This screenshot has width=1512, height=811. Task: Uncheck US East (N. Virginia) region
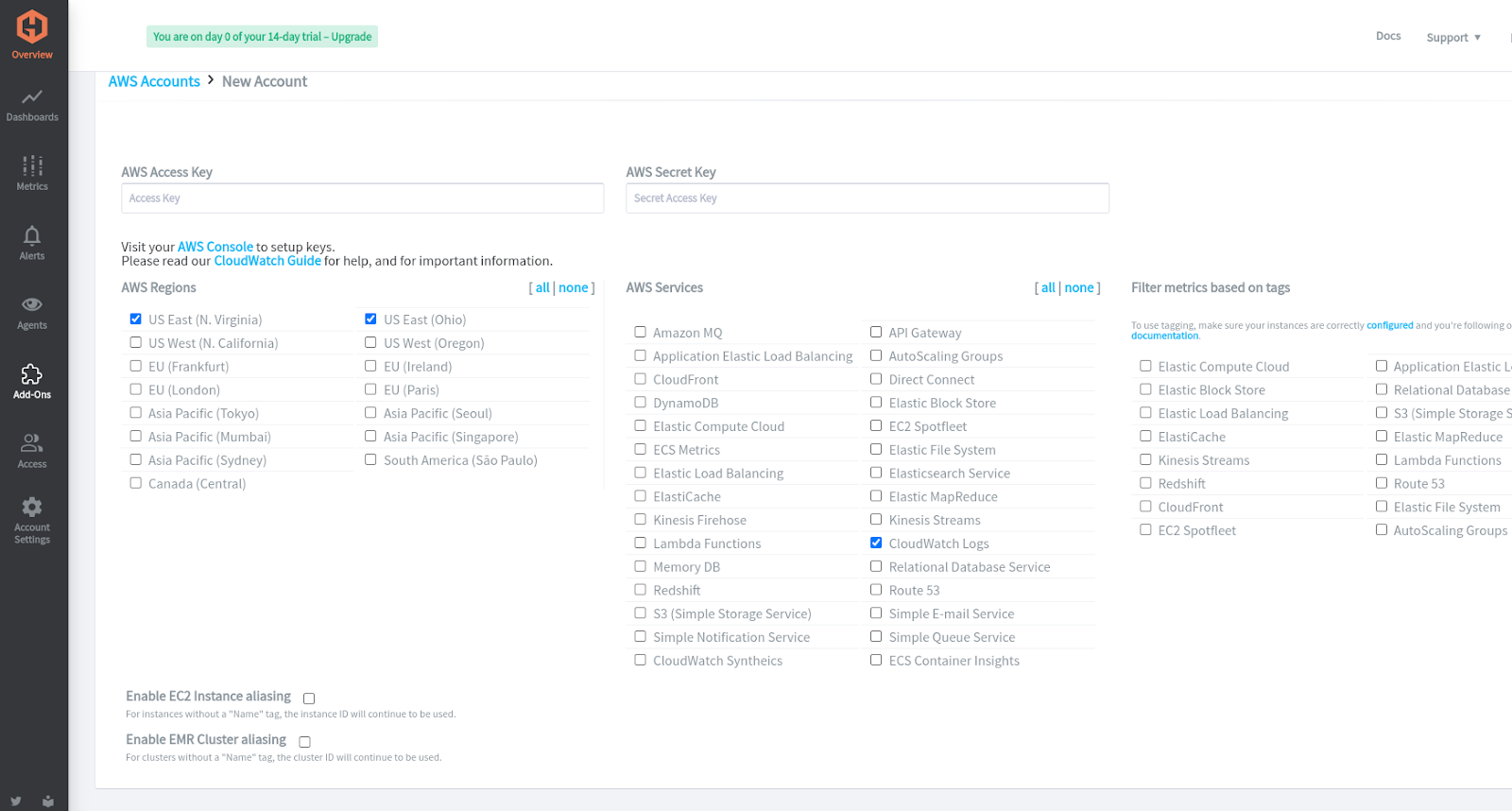(135, 319)
